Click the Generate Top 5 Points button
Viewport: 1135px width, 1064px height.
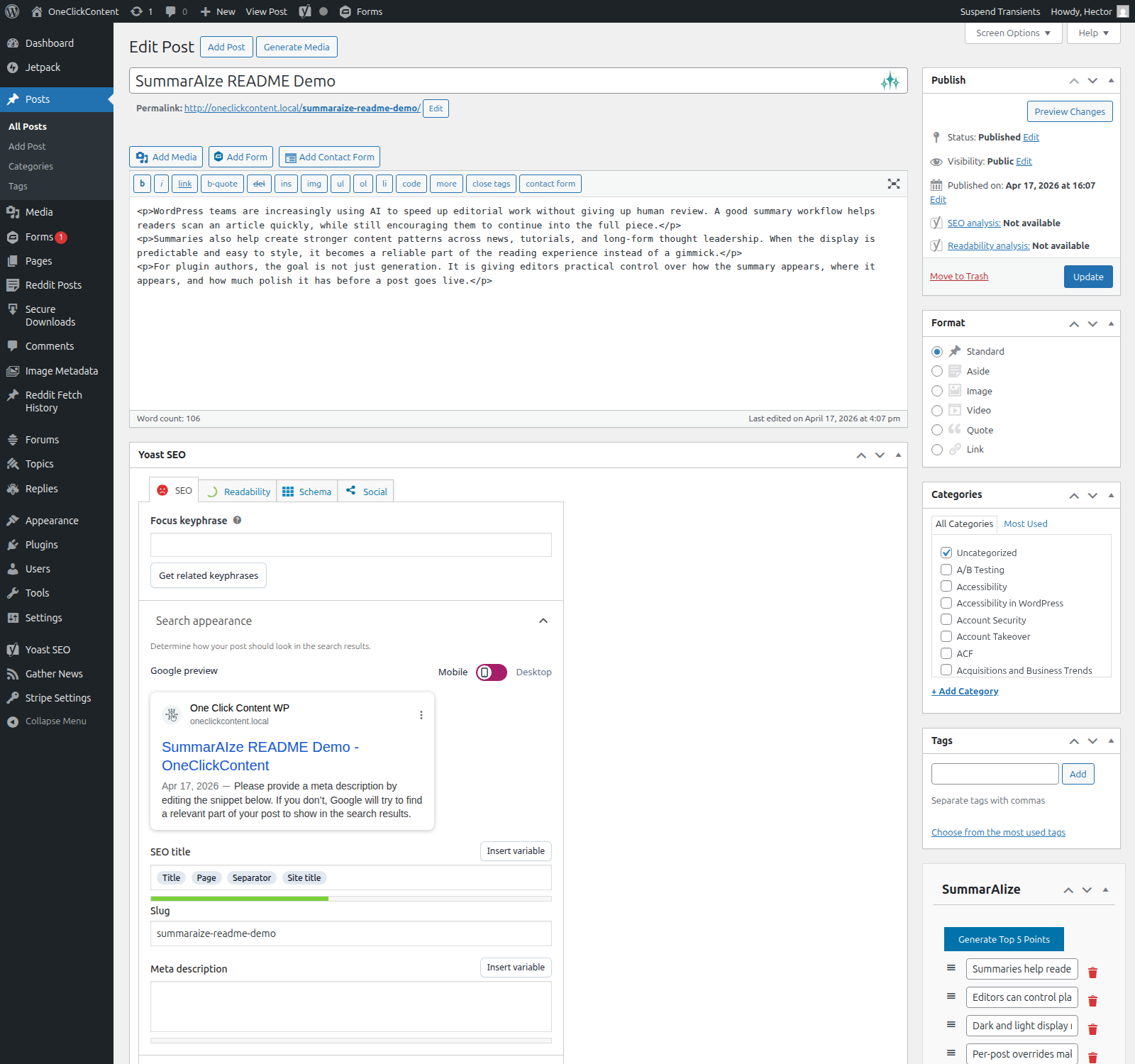(x=1003, y=938)
